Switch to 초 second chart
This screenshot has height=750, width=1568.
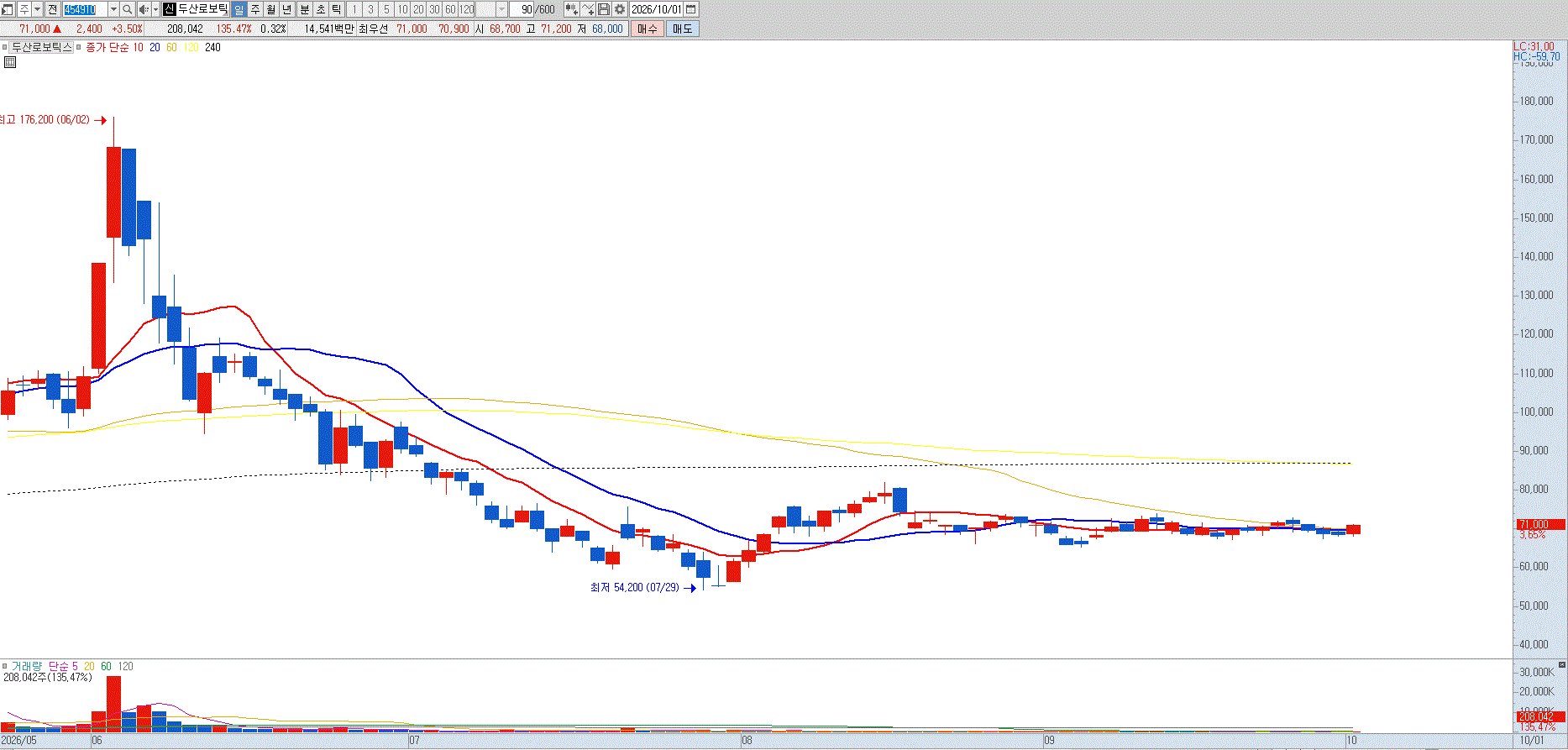[320, 9]
